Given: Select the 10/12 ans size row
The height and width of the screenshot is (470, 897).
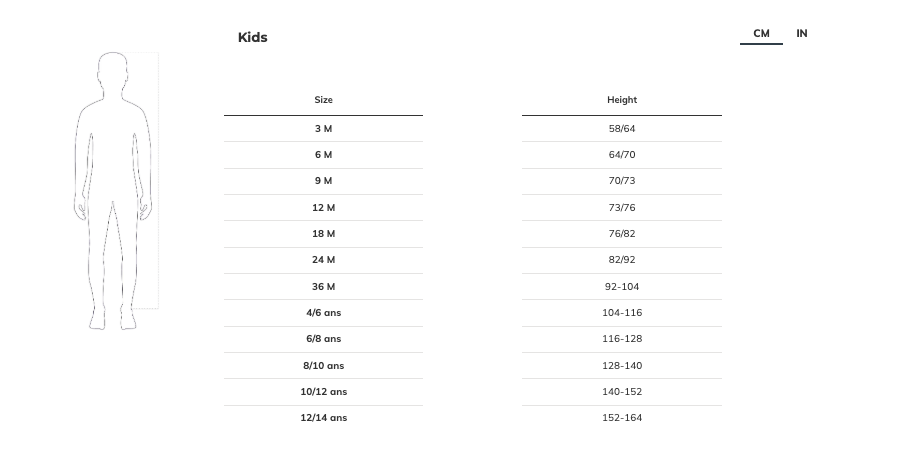Looking at the screenshot, I should 323,392.
